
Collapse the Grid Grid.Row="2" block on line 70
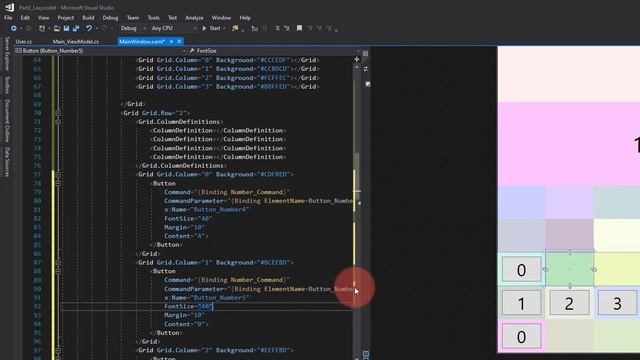pyautogui.click(x=58, y=113)
